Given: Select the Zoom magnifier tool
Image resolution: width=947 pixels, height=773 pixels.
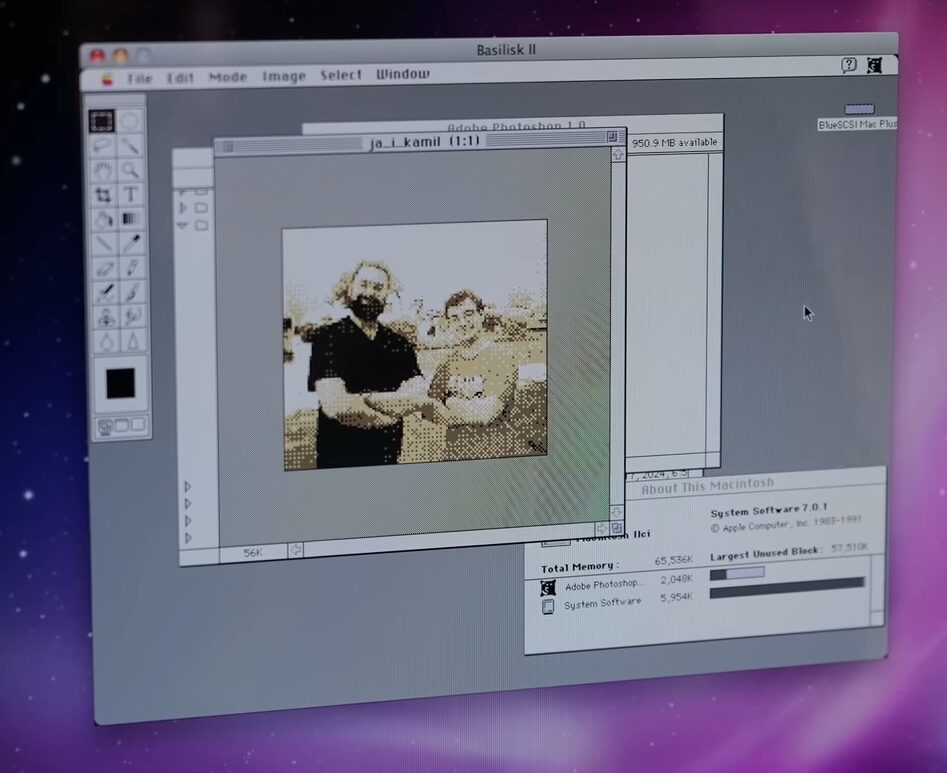Looking at the screenshot, I should 130,170.
